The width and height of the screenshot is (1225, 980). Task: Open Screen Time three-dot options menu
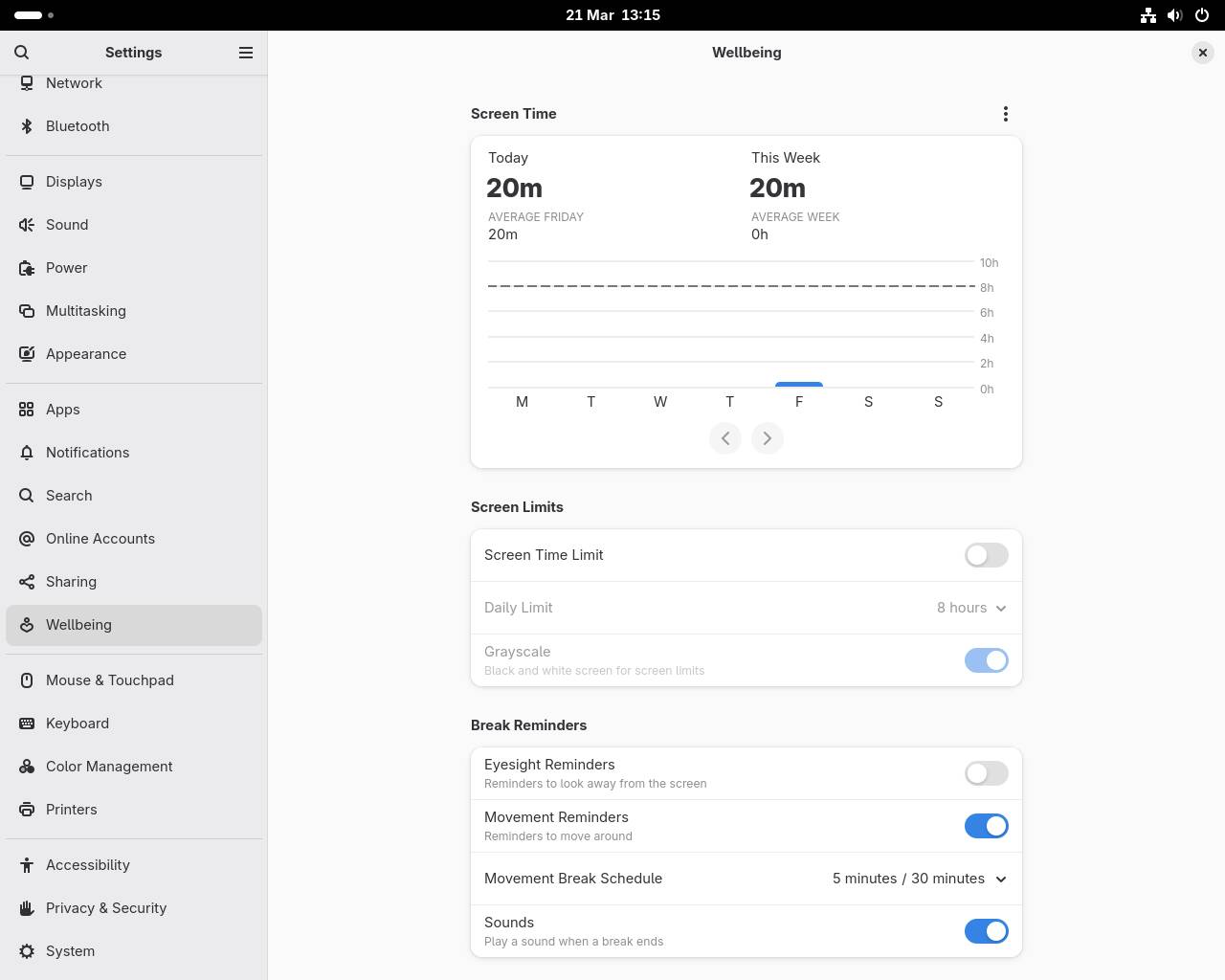(1005, 114)
